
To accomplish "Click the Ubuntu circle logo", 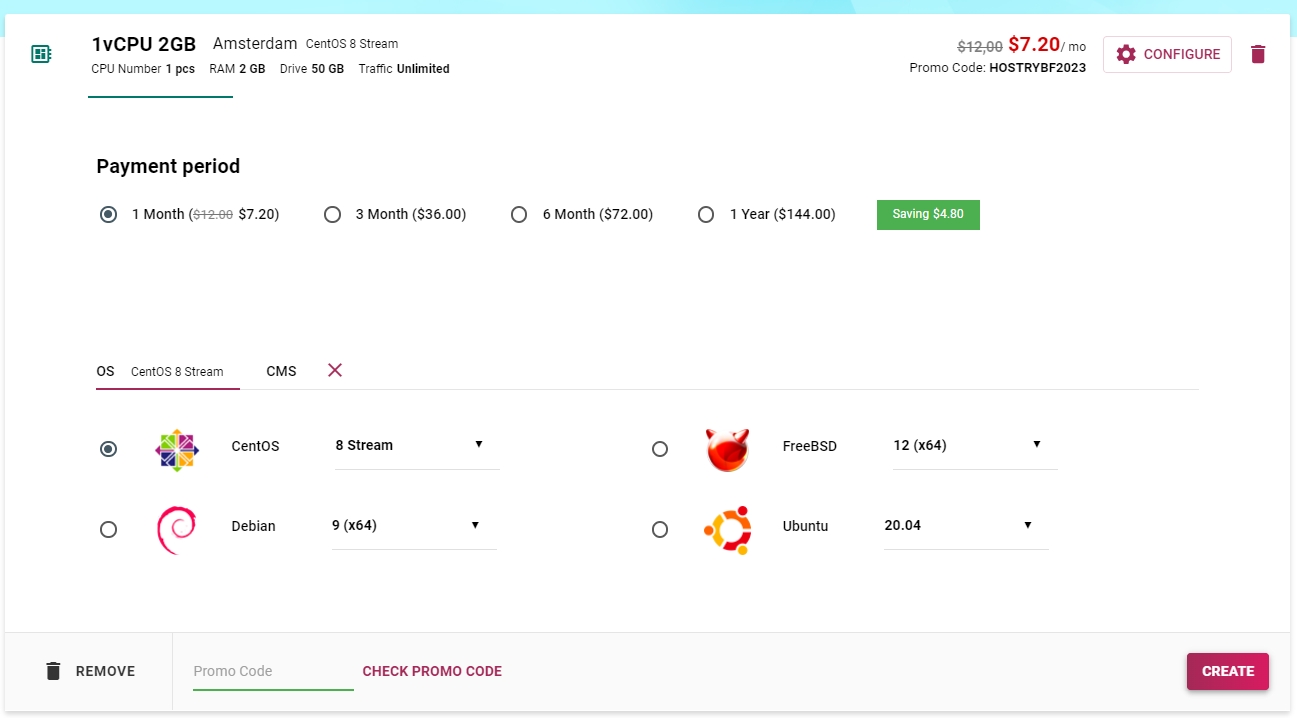I will pyautogui.click(x=727, y=529).
